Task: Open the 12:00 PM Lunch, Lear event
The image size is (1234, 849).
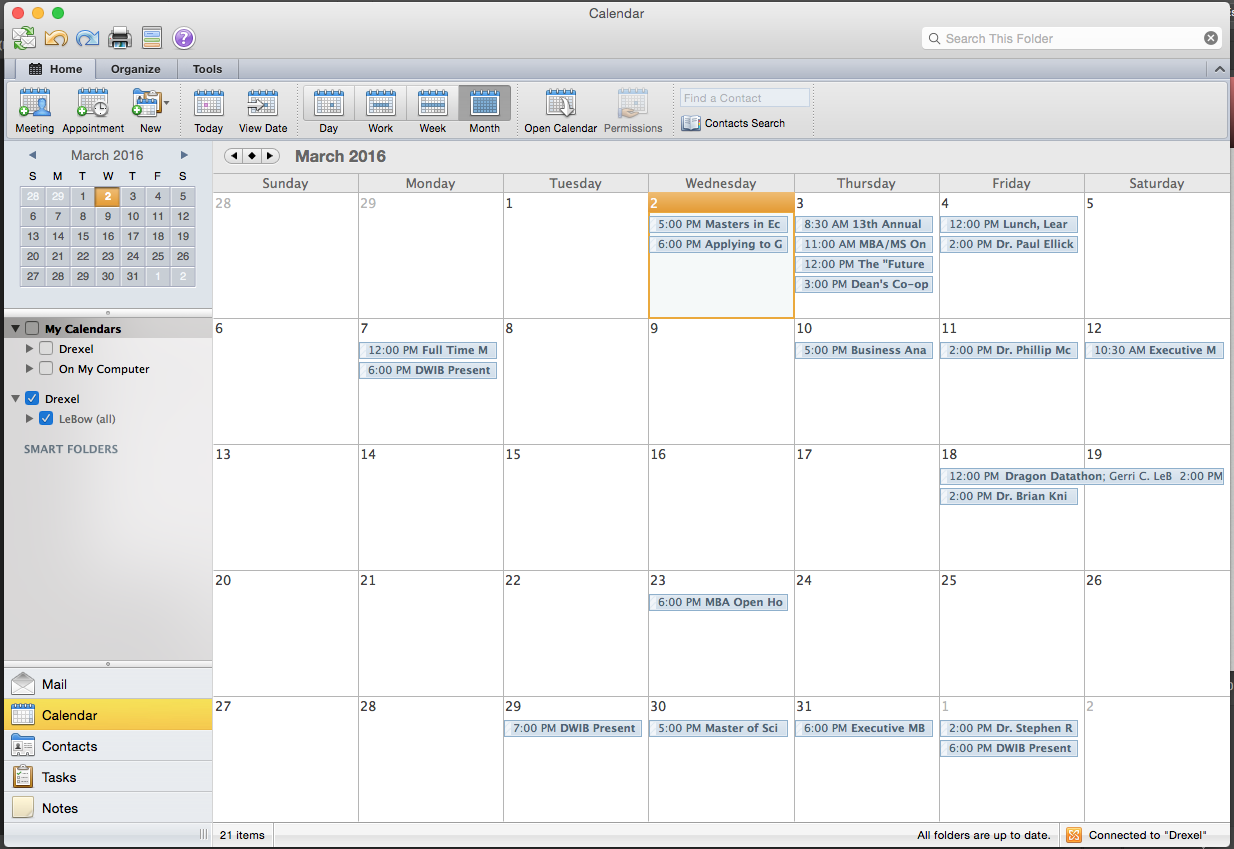Action: (x=1009, y=224)
